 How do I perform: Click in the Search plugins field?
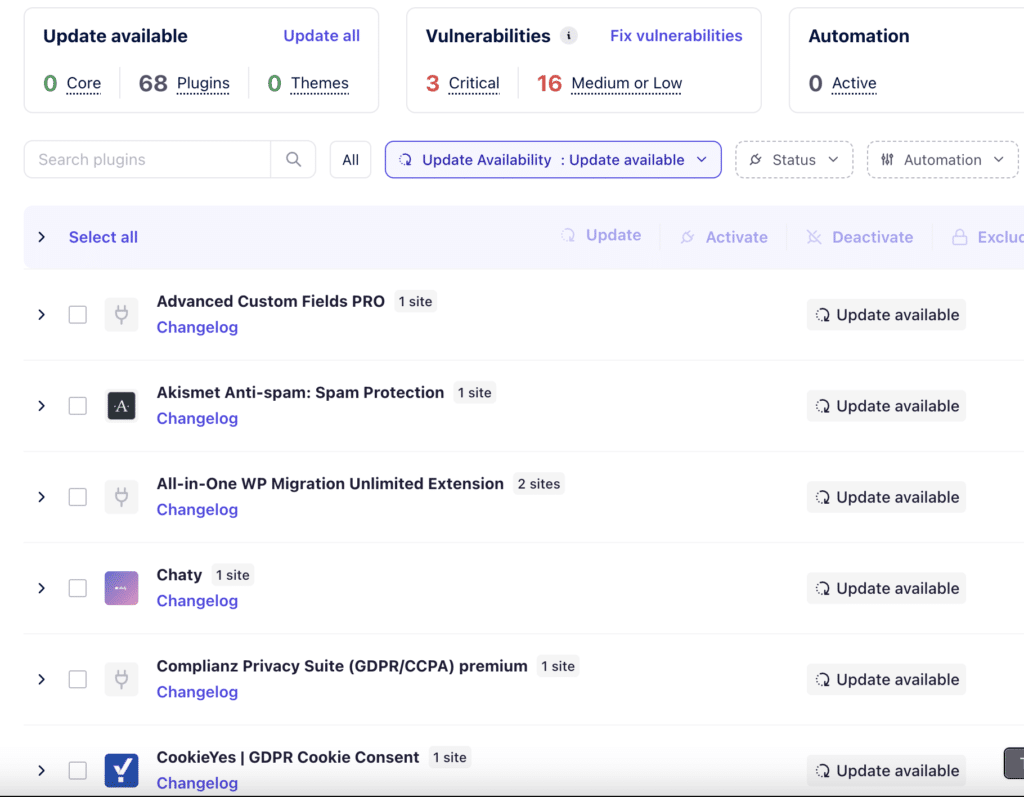pos(148,159)
